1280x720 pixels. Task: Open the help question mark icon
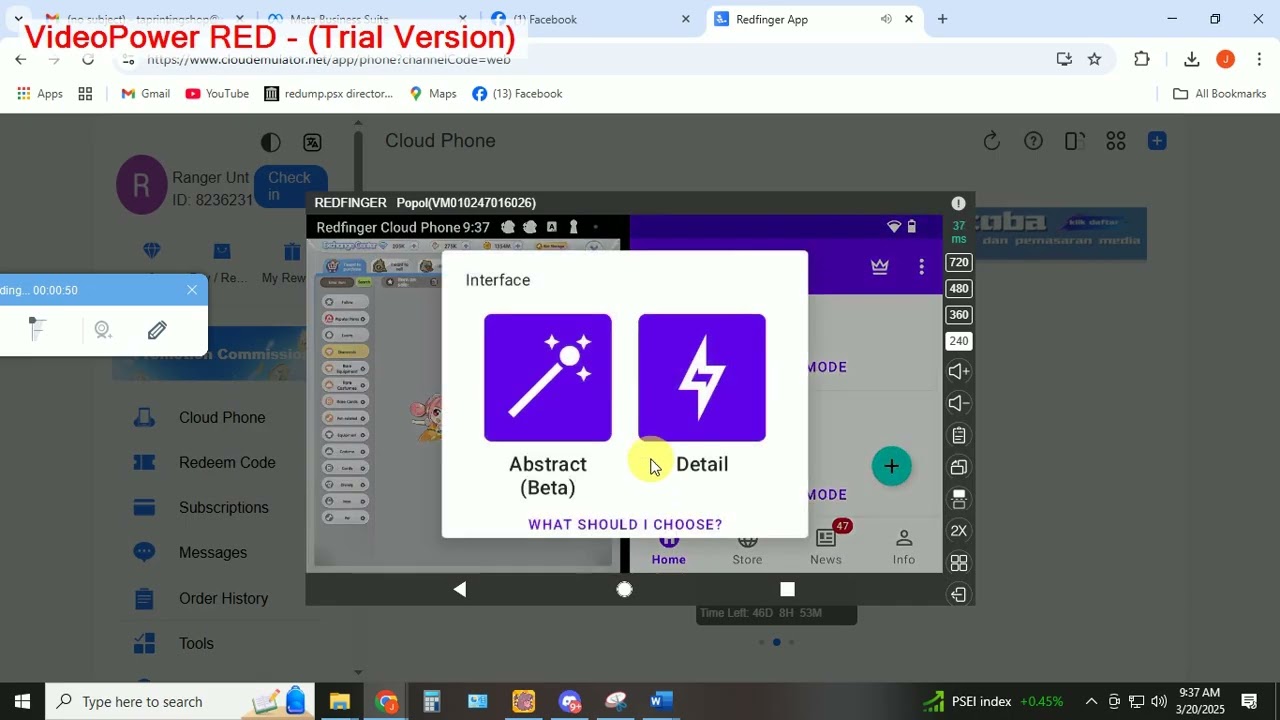pyautogui.click(x=1033, y=141)
